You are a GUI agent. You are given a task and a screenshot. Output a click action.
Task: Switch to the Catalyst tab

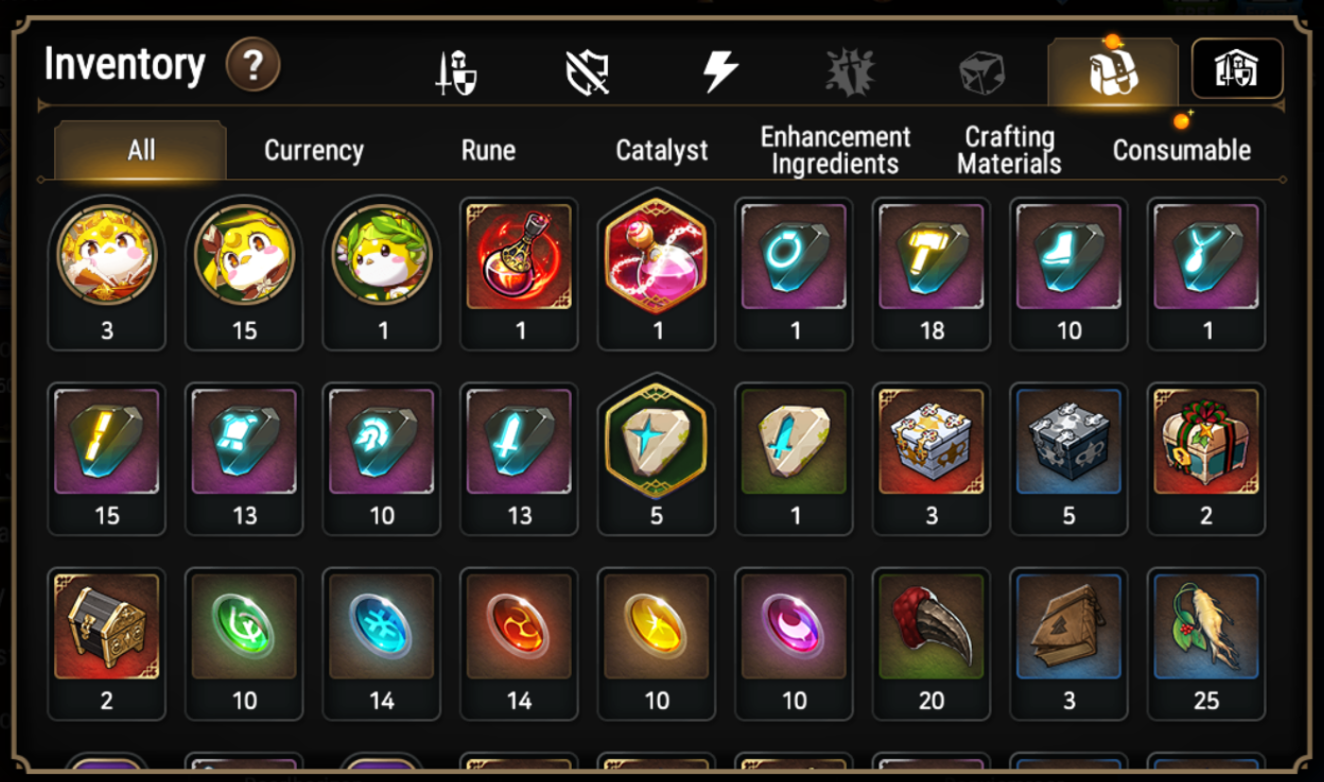661,151
